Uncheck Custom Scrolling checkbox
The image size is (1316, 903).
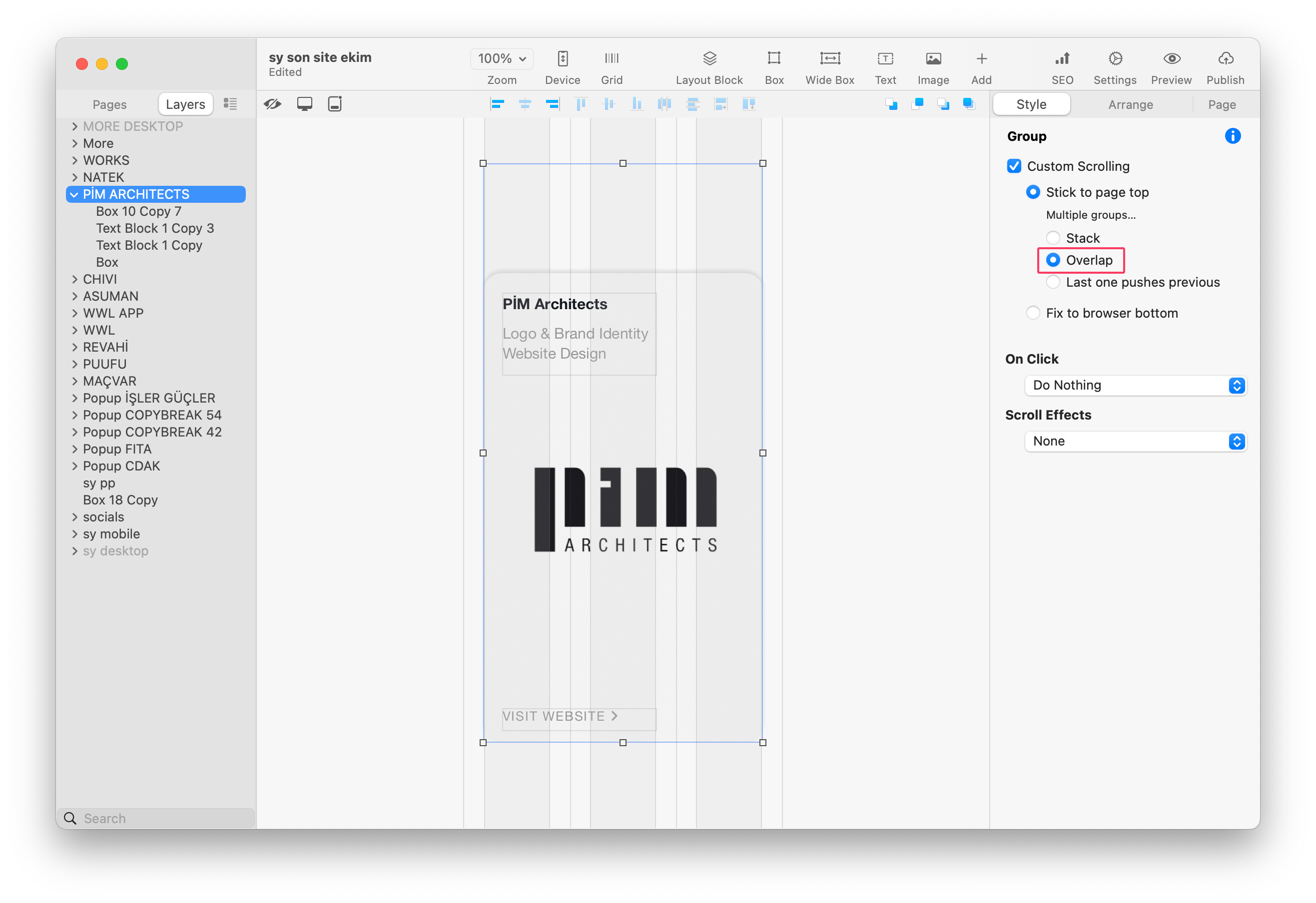(1014, 166)
